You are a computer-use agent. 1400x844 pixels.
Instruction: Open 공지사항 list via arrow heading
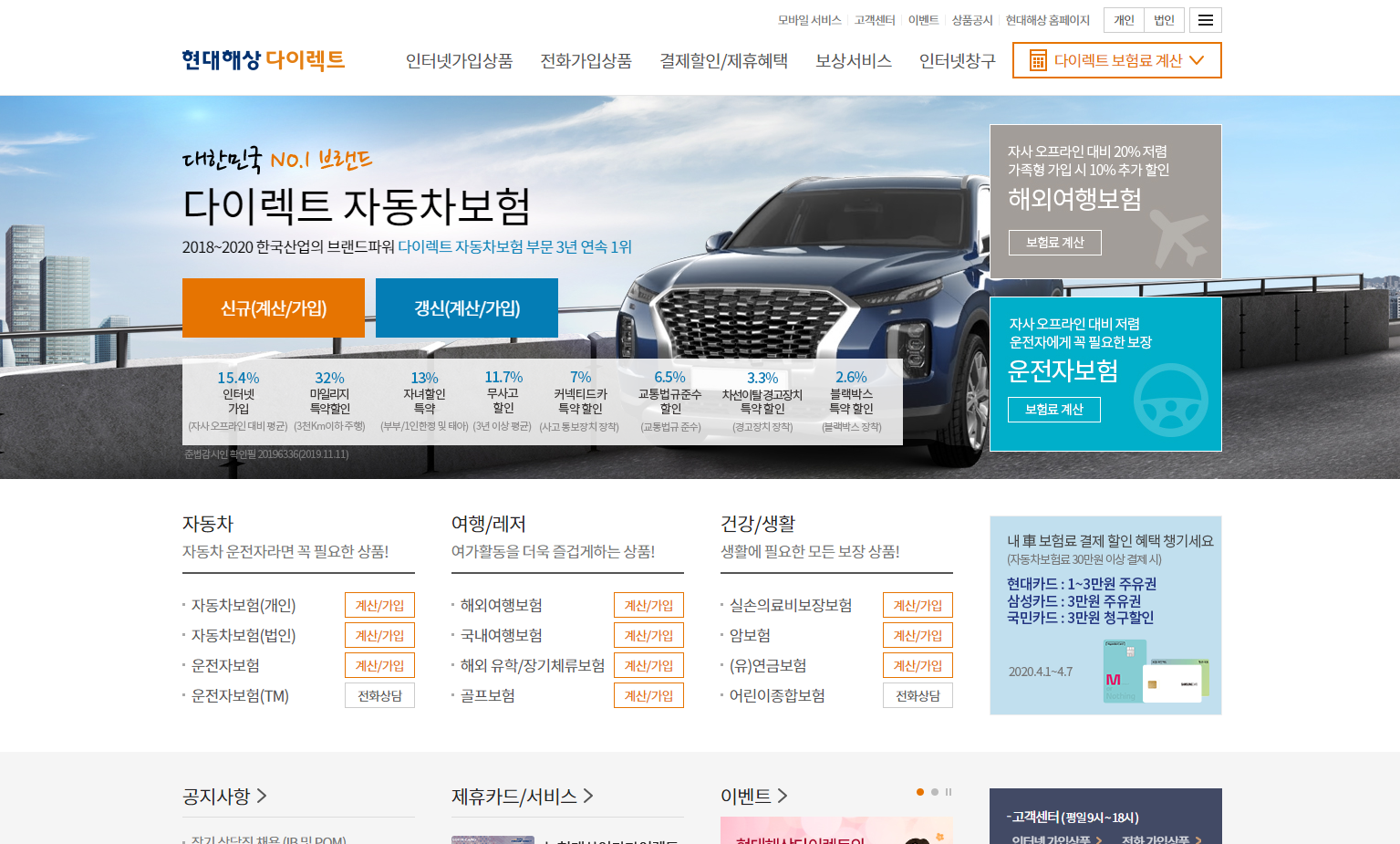coord(224,797)
